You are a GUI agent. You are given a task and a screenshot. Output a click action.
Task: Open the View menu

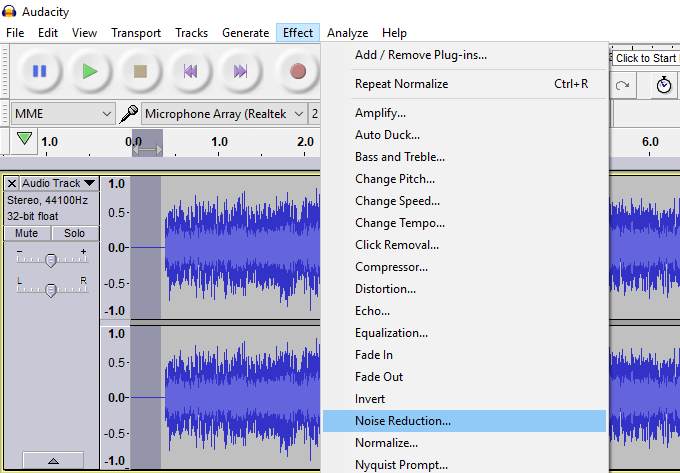[84, 33]
